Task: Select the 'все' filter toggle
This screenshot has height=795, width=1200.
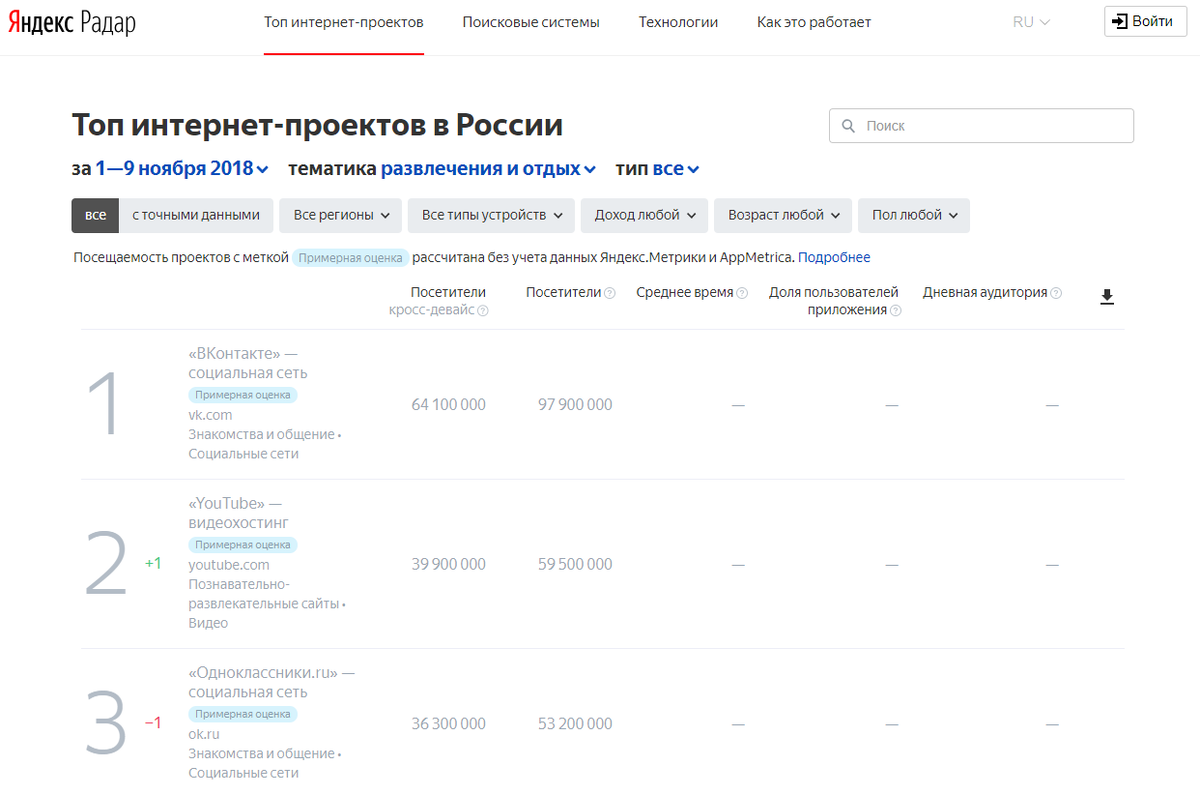Action: coord(95,215)
